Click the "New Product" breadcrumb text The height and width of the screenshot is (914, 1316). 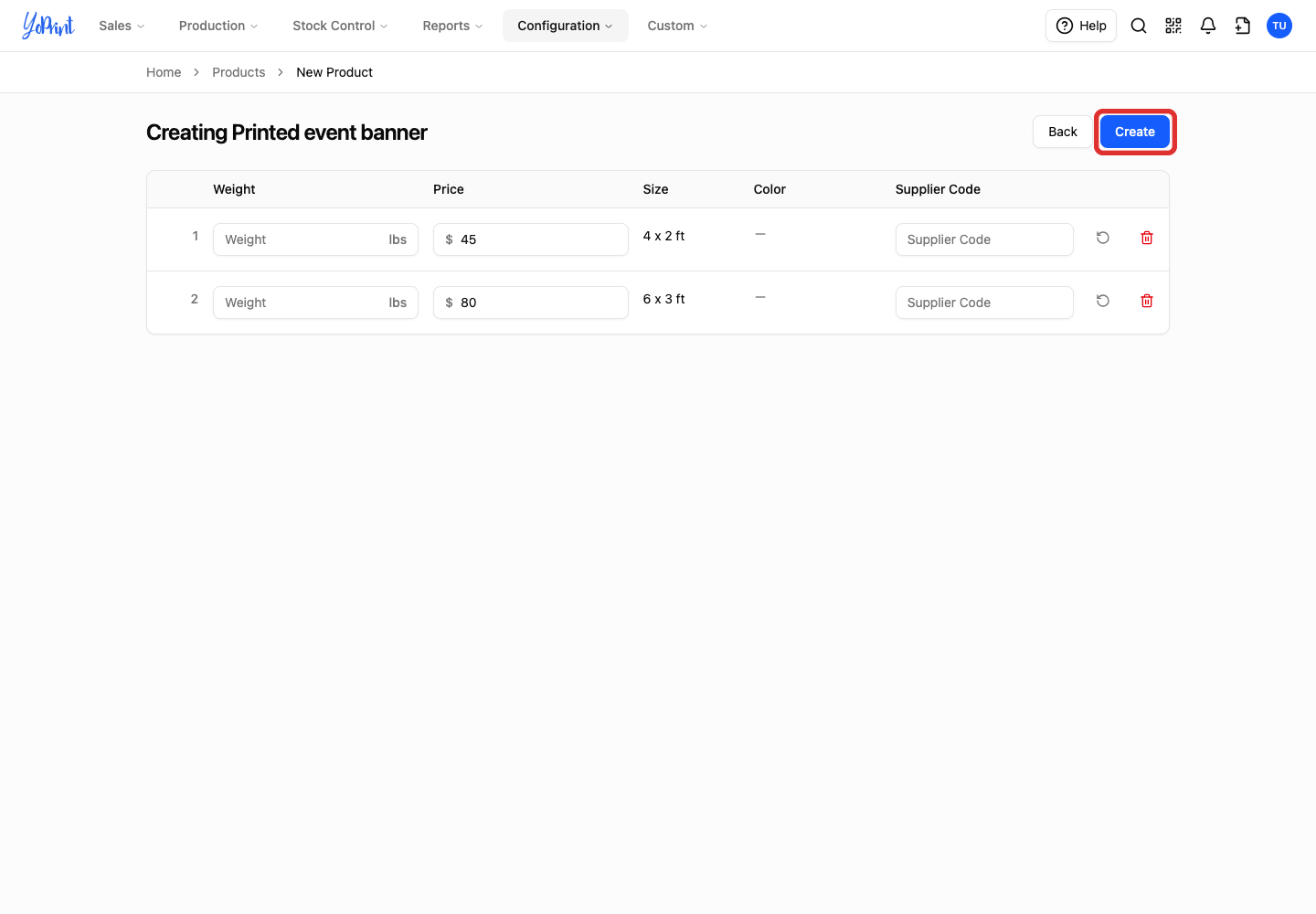click(334, 72)
